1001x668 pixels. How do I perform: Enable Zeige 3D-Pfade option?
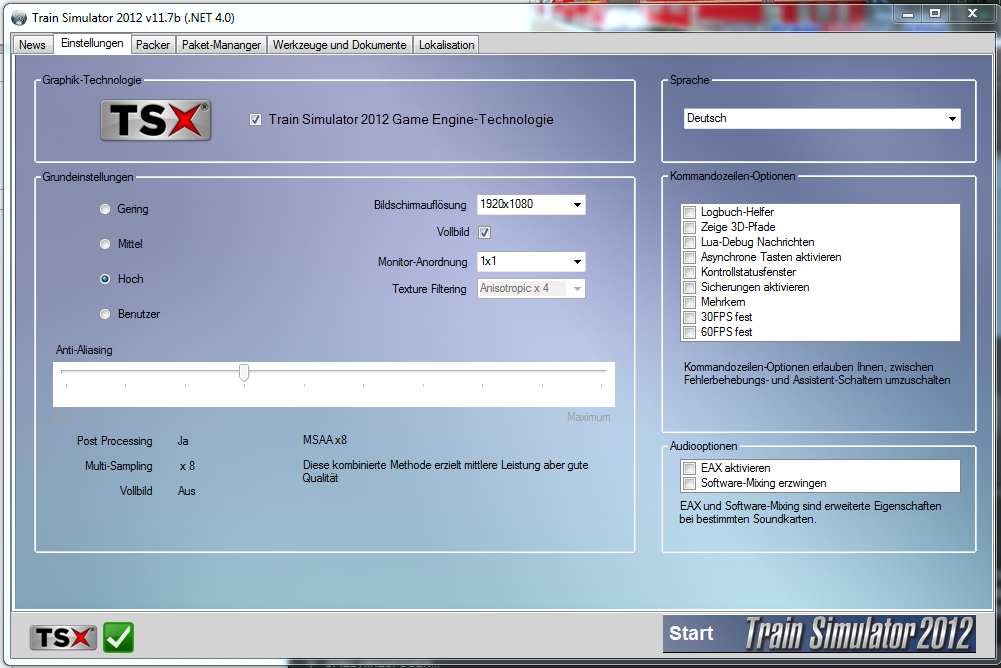click(689, 227)
